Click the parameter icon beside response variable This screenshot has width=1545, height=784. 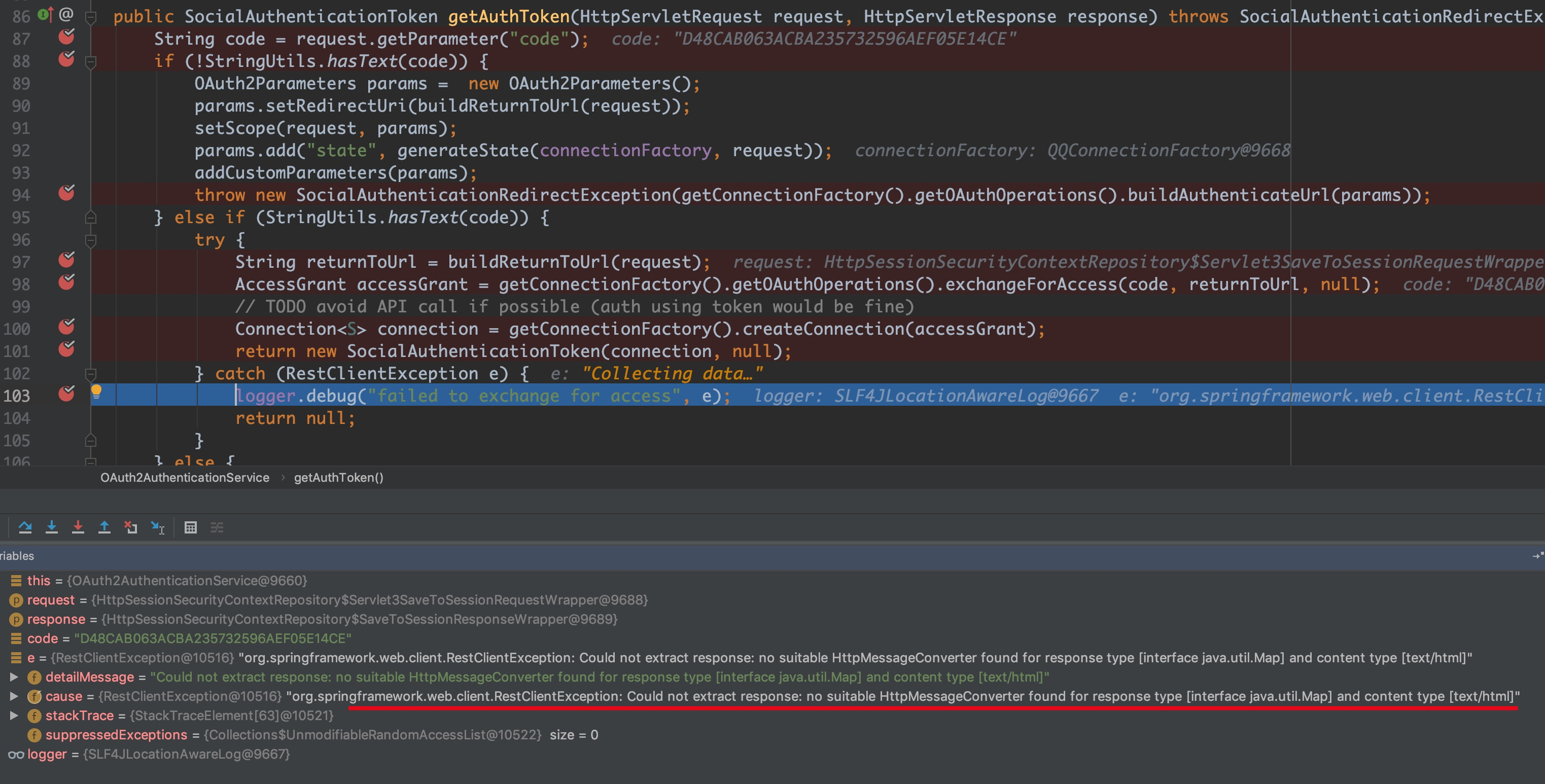pos(16,619)
